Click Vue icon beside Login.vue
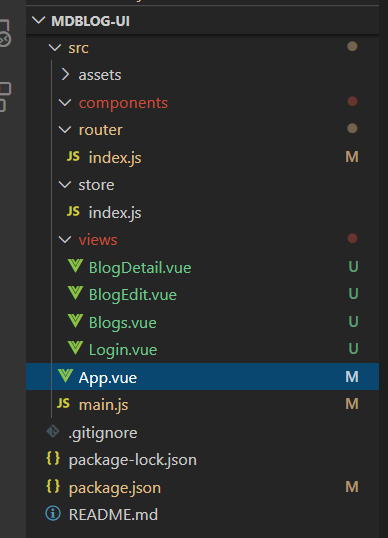Viewport: 388px width, 538px height. (x=75, y=348)
